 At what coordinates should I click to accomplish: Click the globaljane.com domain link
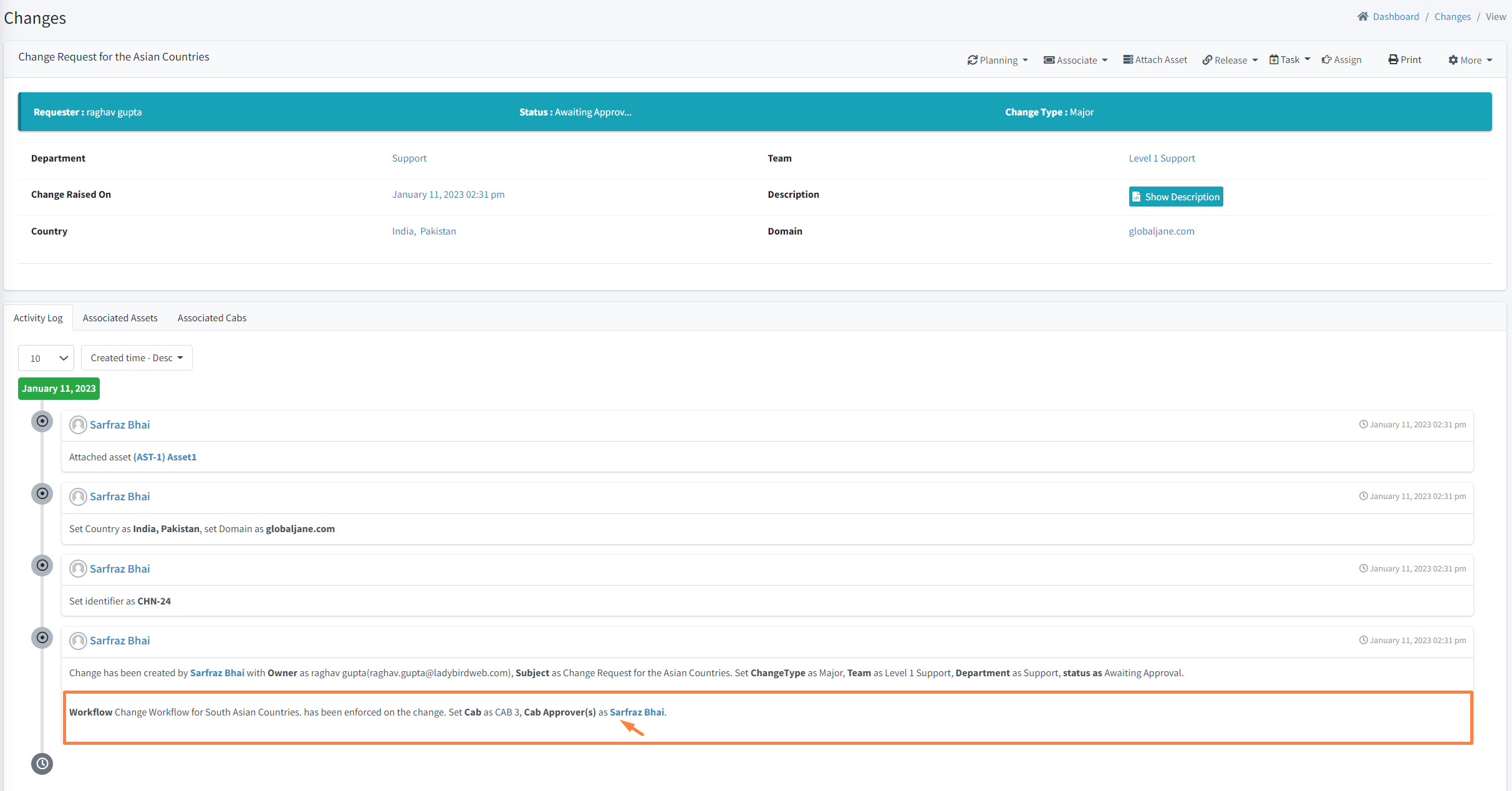(x=1161, y=231)
